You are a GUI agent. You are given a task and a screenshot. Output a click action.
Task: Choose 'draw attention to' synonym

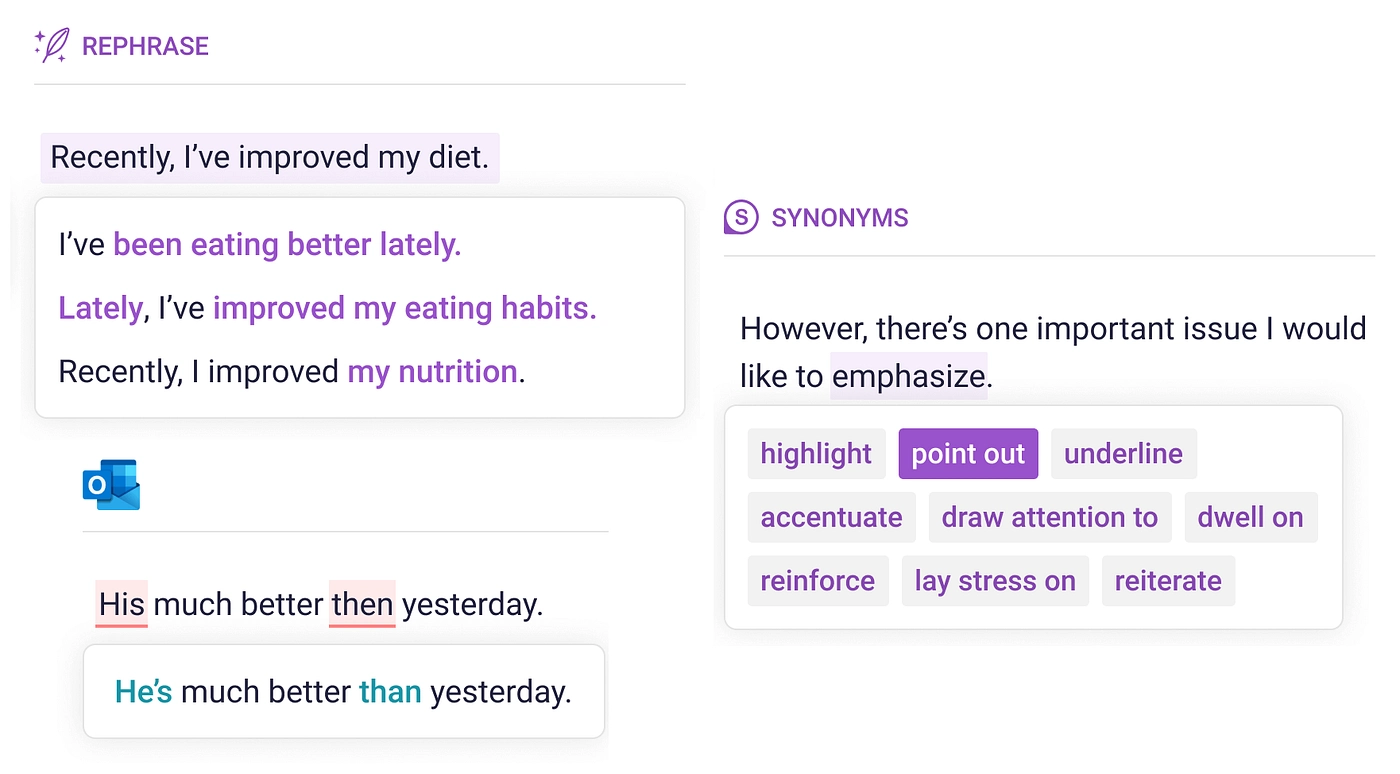coord(1049,518)
